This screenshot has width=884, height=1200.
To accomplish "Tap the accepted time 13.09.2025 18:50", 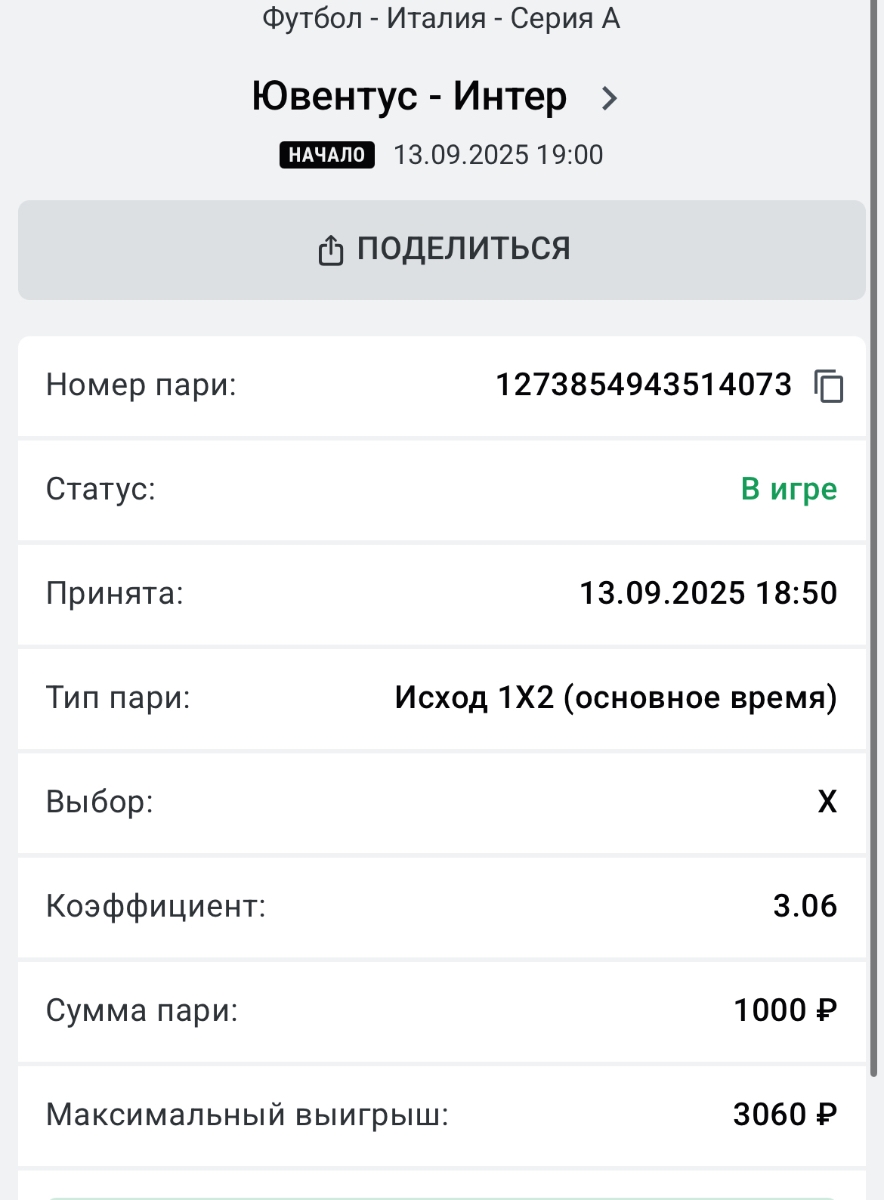I will [708, 593].
